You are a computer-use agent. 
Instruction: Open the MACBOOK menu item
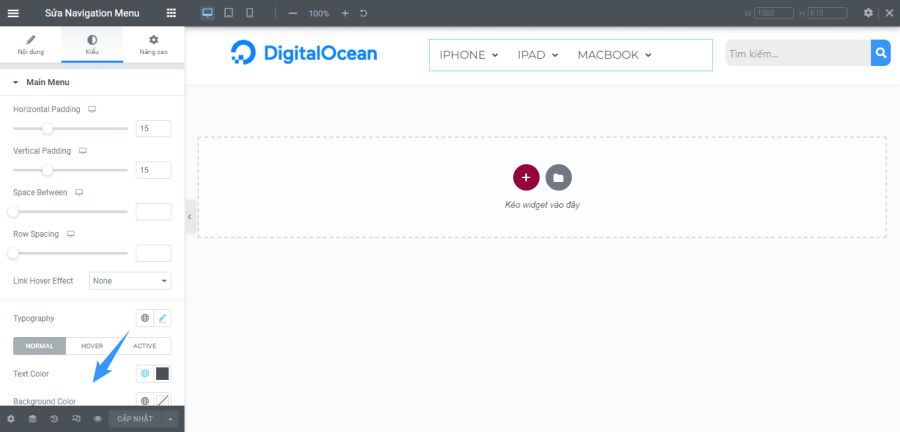615,55
